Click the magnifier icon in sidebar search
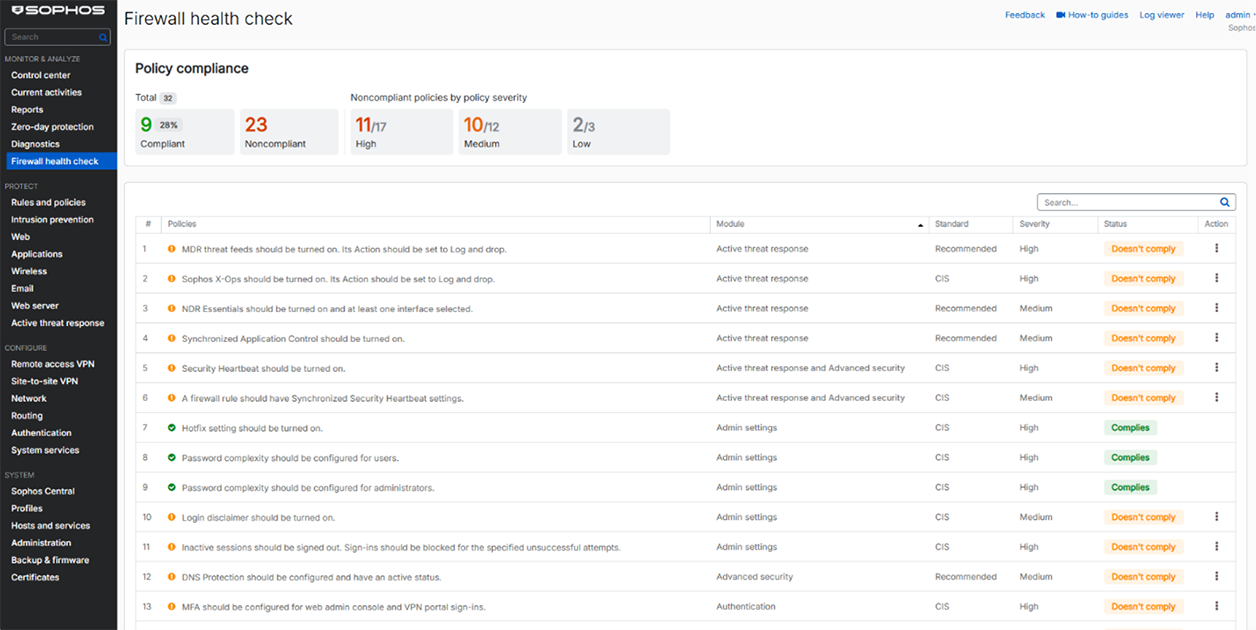The image size is (1256, 630). (x=104, y=36)
